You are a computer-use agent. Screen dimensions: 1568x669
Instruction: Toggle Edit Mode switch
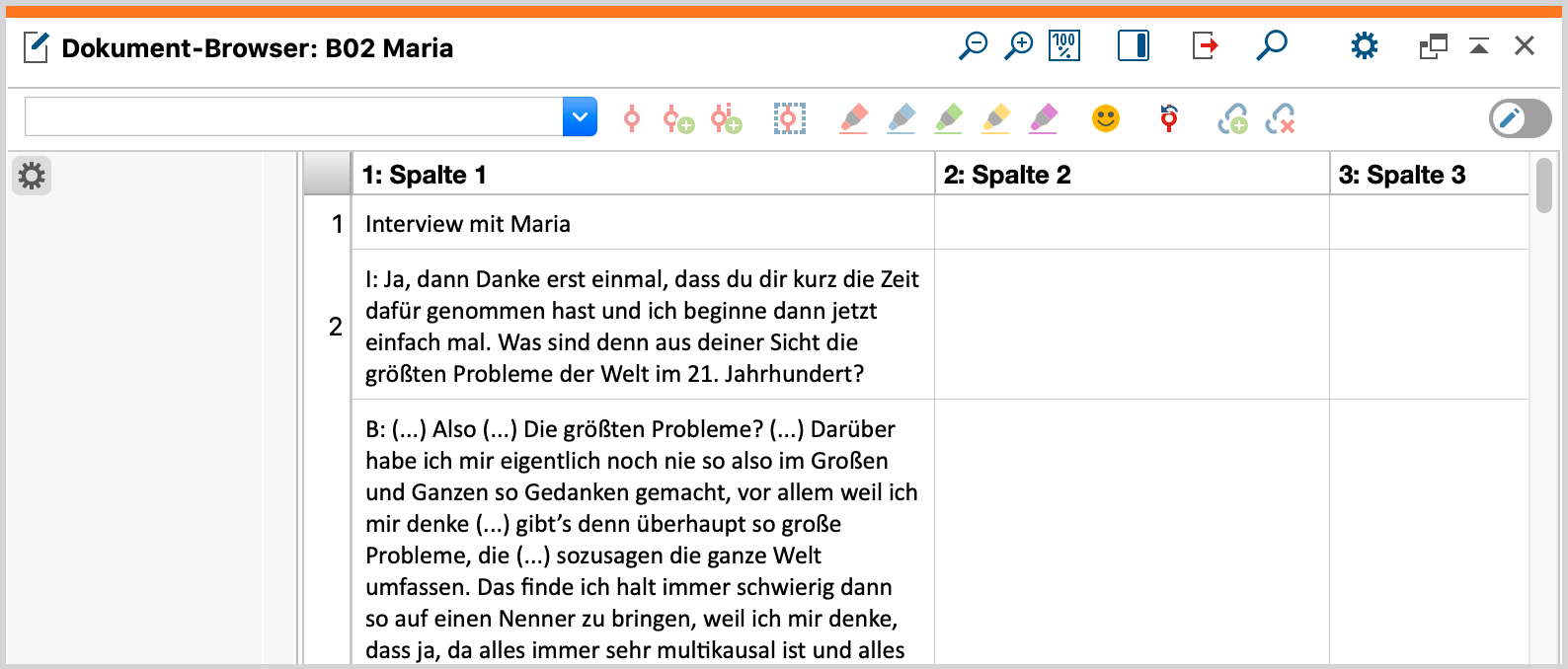(1520, 119)
